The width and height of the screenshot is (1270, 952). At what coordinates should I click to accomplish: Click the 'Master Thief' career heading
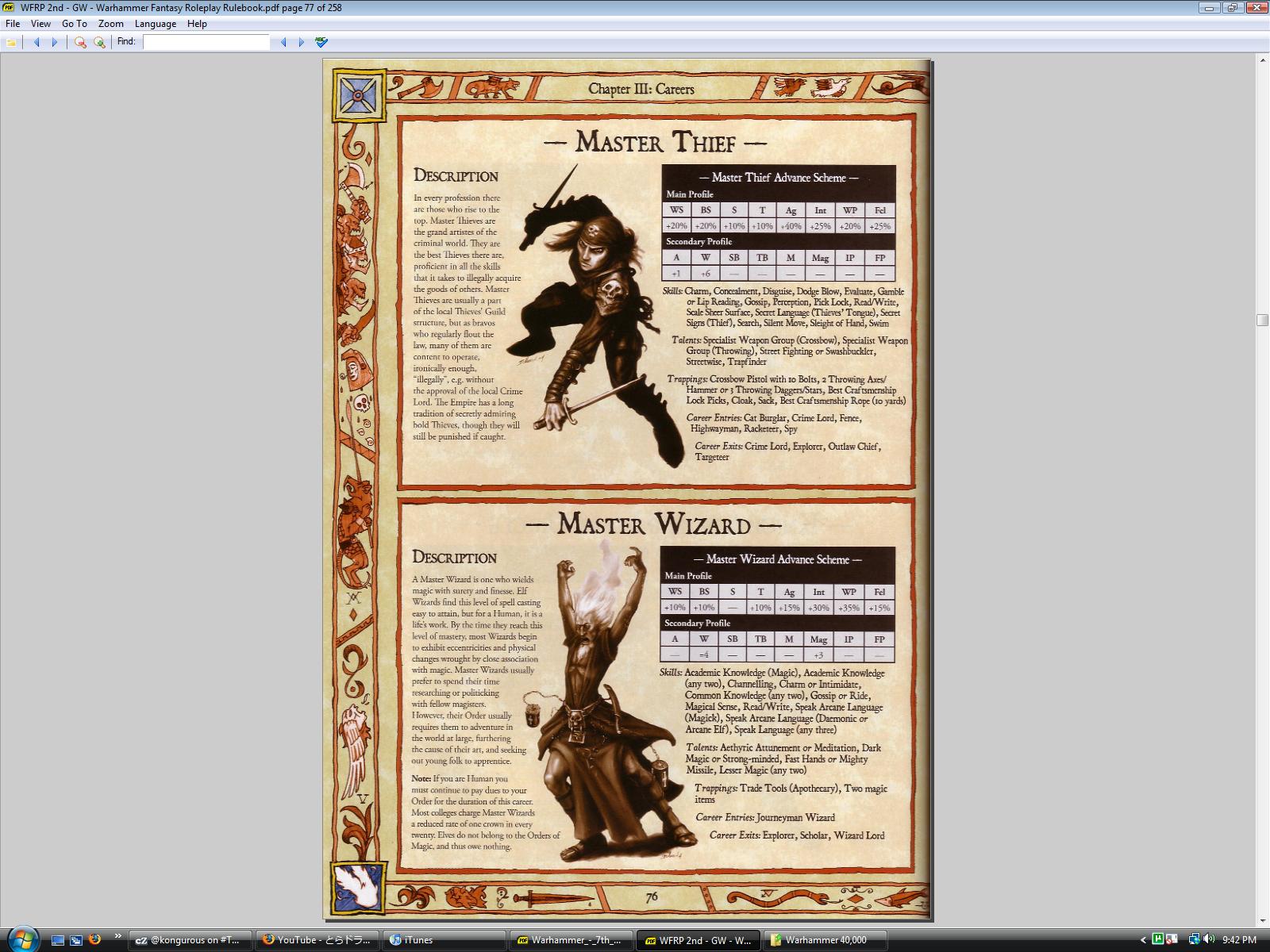[656, 142]
